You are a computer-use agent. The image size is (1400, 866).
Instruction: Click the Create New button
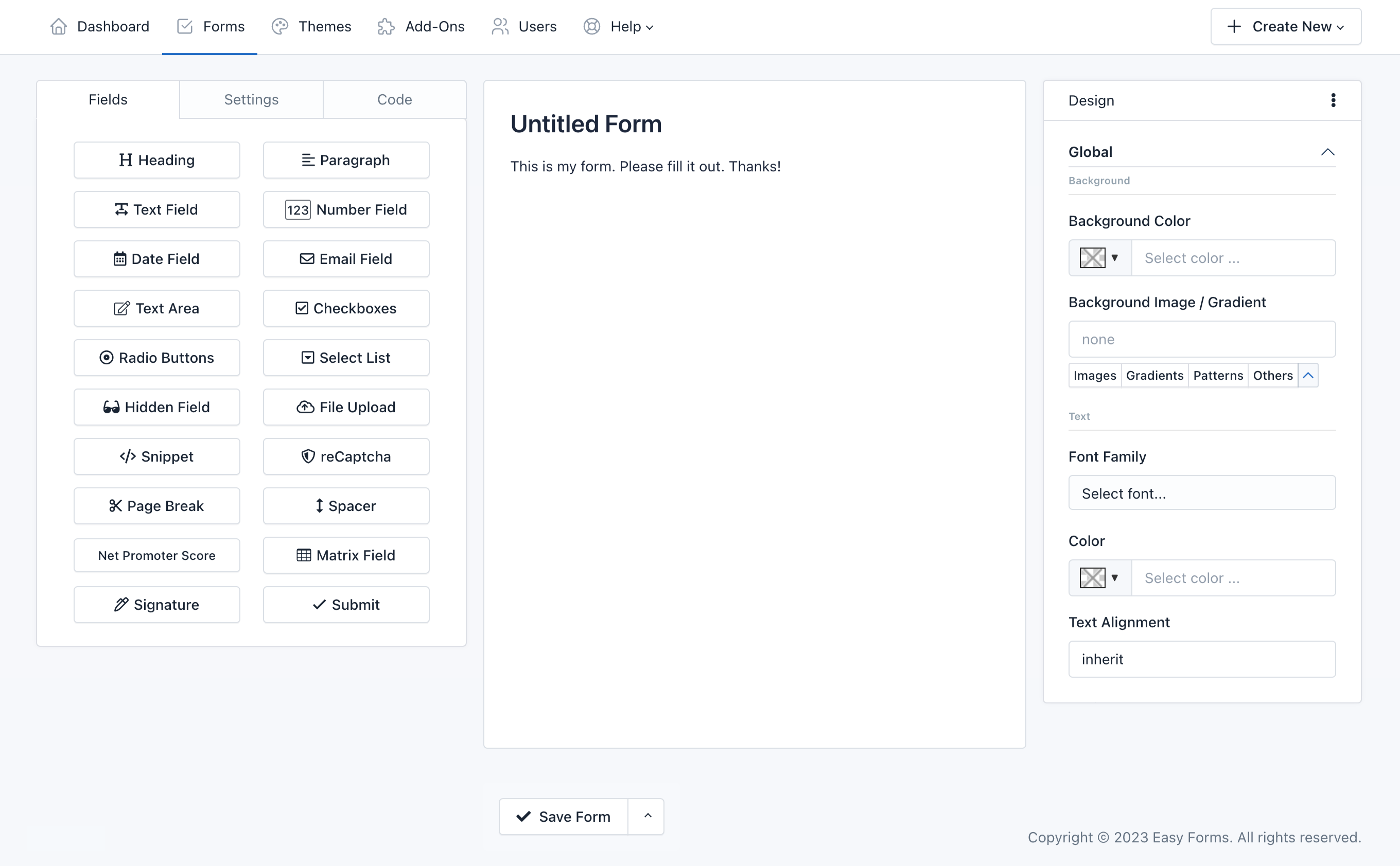[1285, 26]
